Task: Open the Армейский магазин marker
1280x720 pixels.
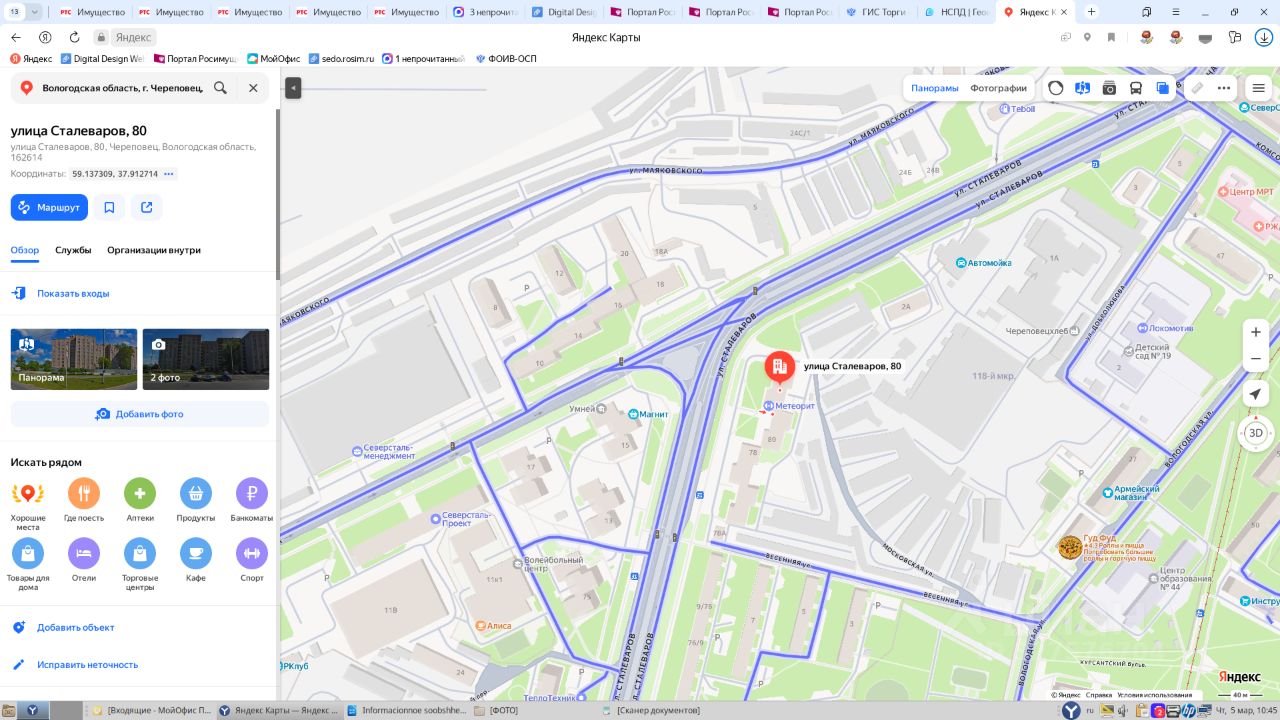Action: coord(1107,493)
